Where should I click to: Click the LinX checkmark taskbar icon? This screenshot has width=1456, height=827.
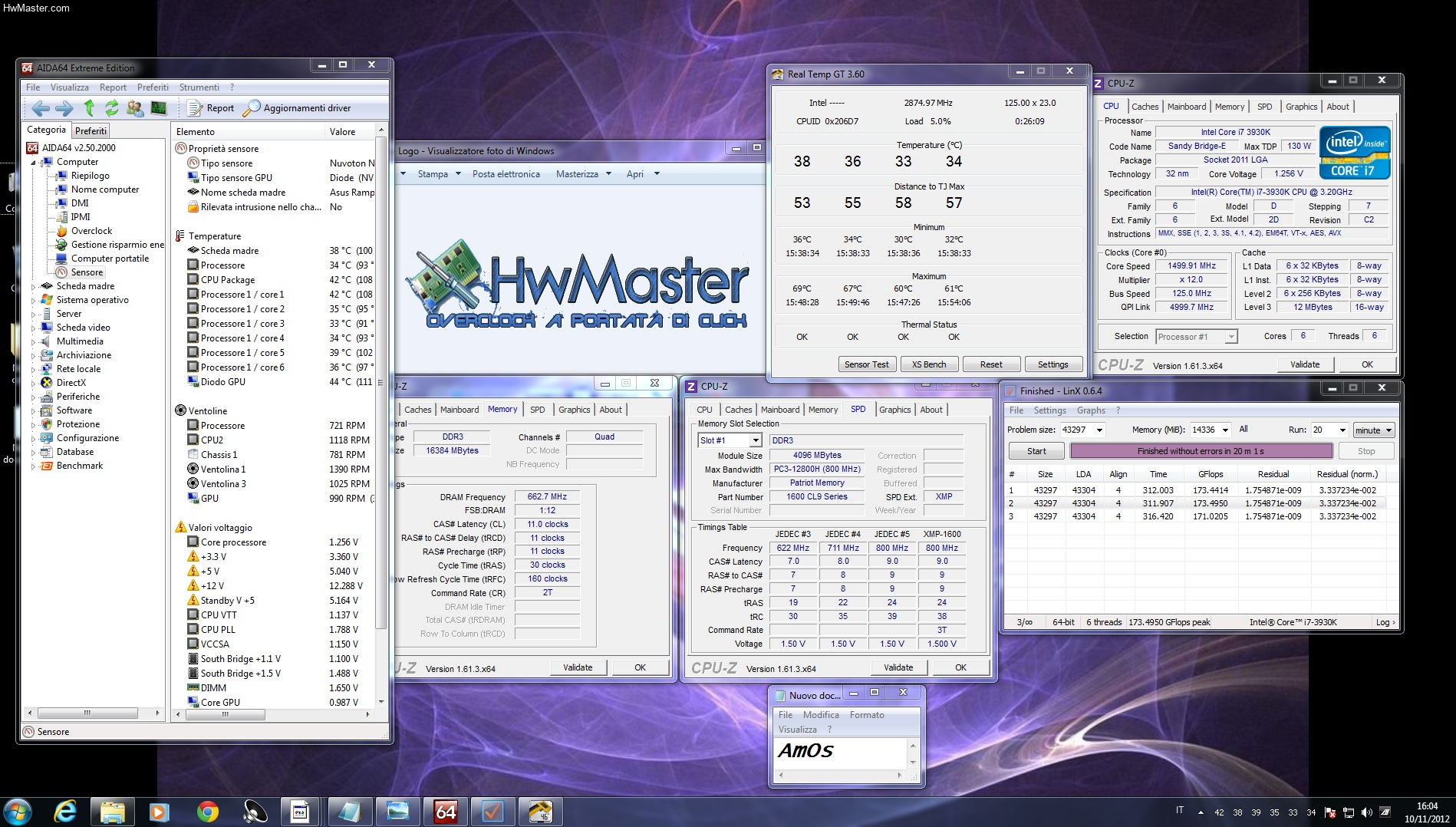coord(492,812)
